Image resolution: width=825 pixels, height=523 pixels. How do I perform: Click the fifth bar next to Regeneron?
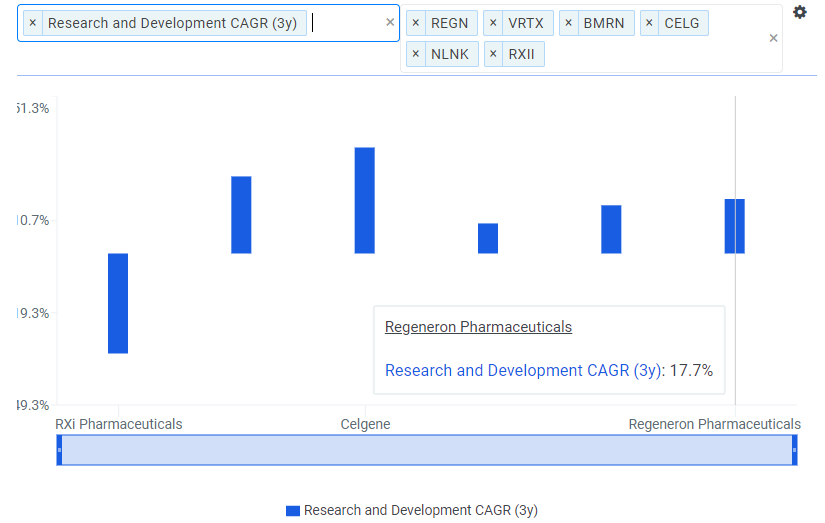(611, 229)
